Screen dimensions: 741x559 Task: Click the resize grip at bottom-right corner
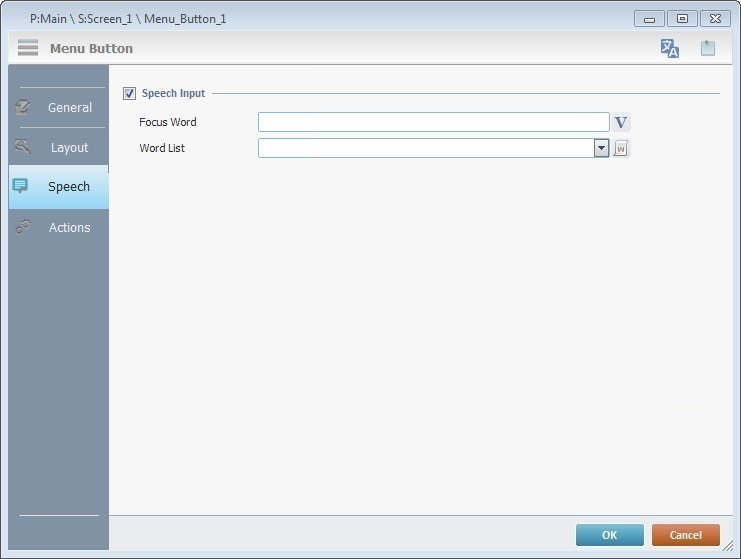pyautogui.click(x=728, y=546)
